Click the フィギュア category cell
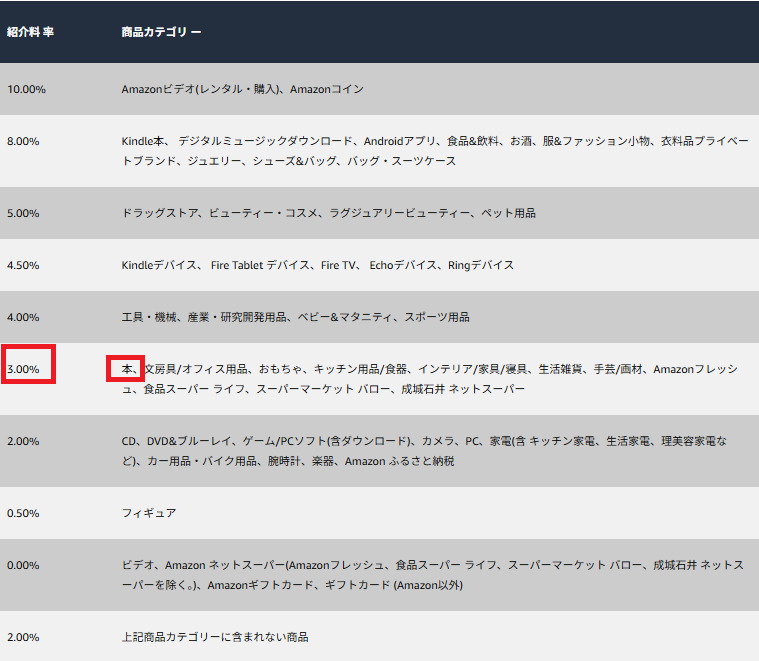The image size is (759, 661). coord(149,513)
